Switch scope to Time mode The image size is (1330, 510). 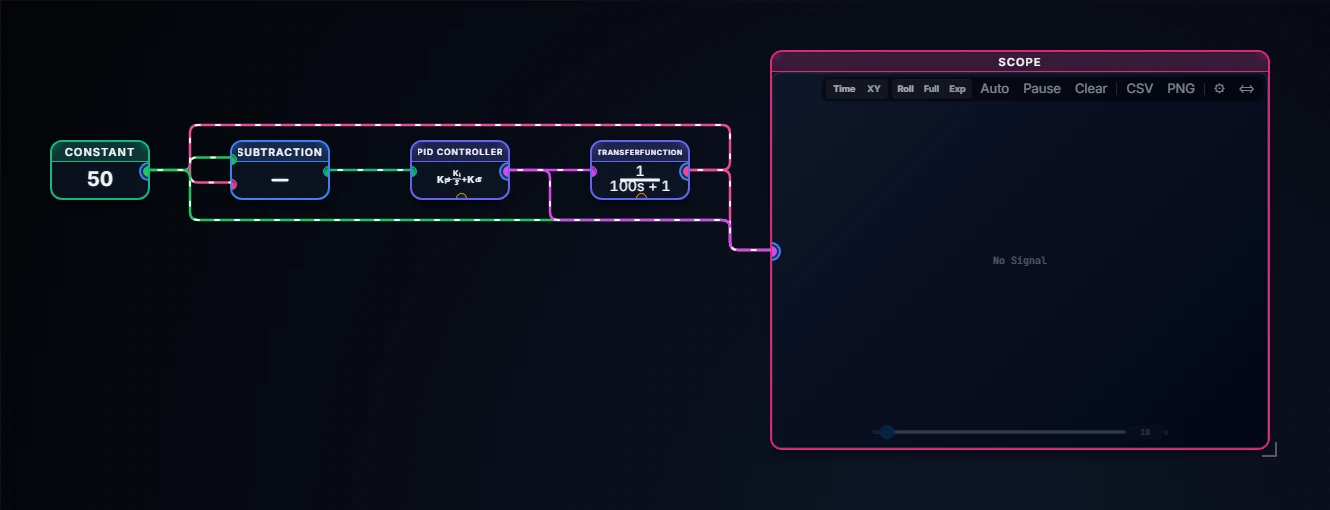844,89
